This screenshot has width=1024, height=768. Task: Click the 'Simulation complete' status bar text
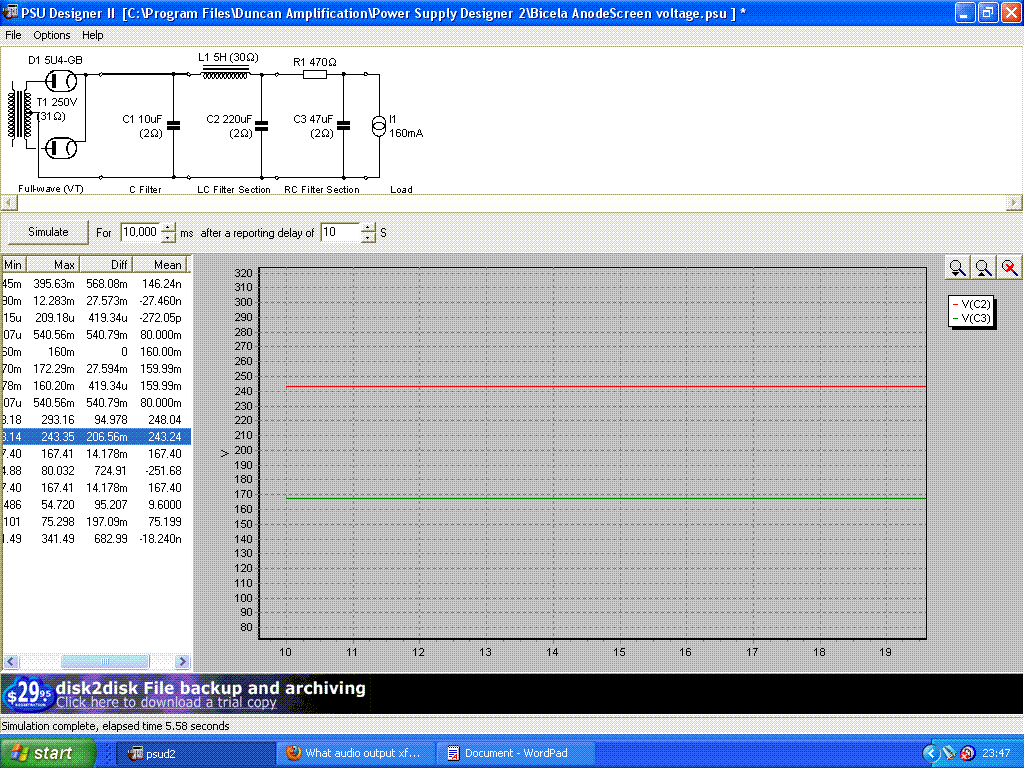[x=115, y=726]
